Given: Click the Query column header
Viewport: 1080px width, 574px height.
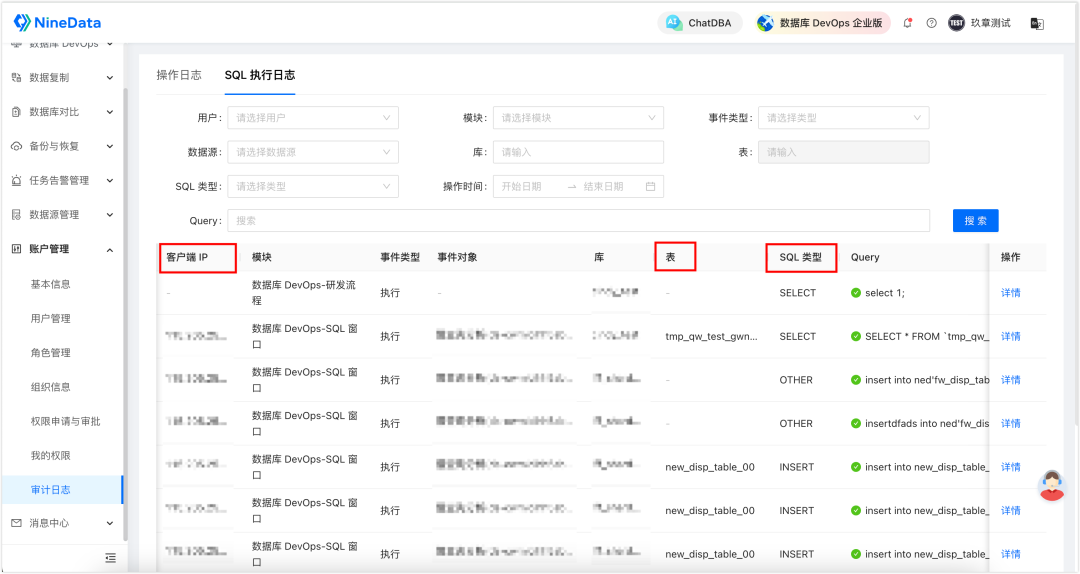Looking at the screenshot, I should pyautogui.click(x=865, y=257).
